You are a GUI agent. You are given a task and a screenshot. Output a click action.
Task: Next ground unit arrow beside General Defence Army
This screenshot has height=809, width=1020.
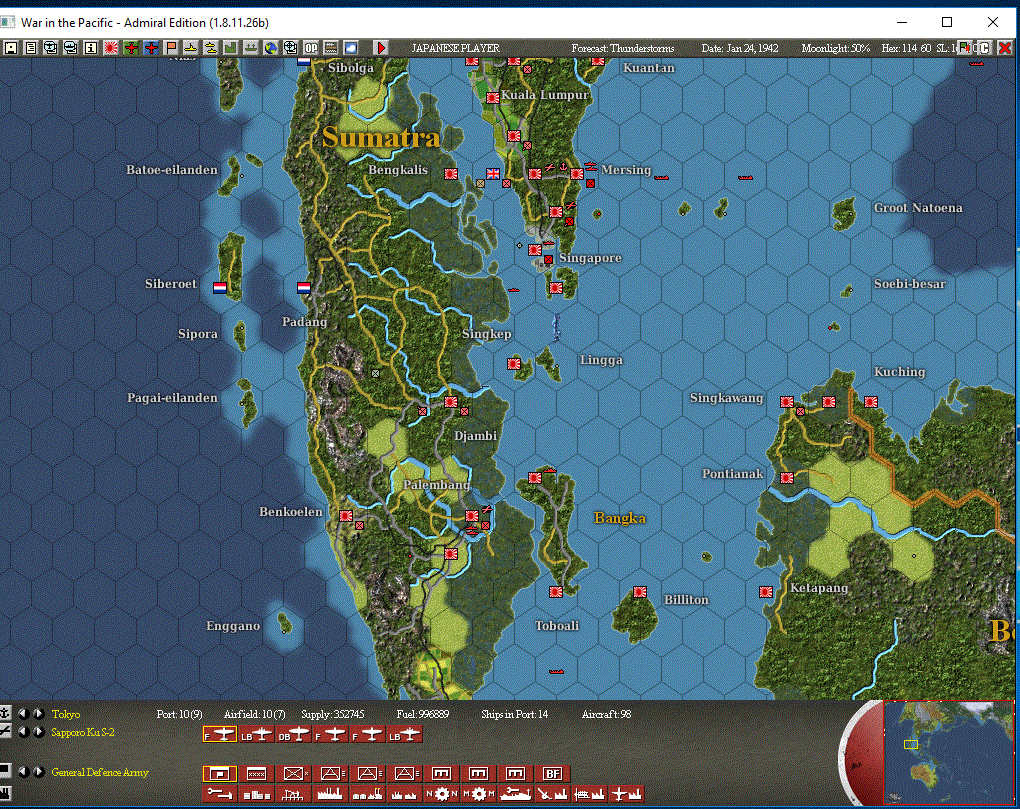click(x=38, y=772)
